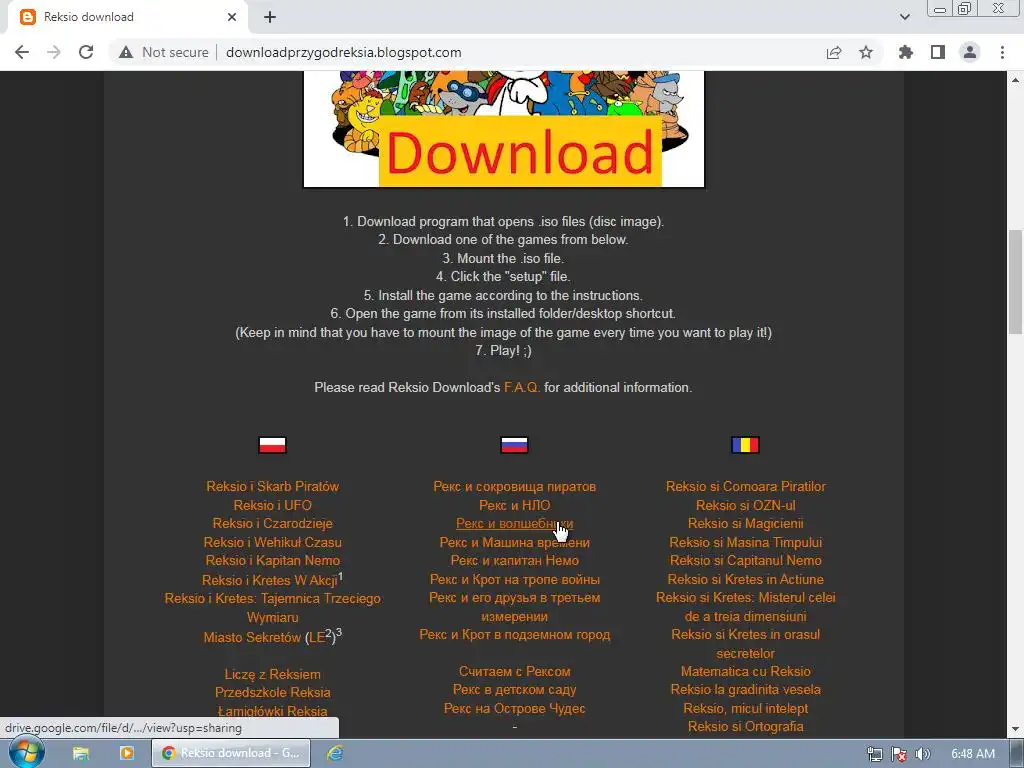Open Reksio i Kapitan Nemo link
The height and width of the screenshot is (768, 1024).
[272, 561]
